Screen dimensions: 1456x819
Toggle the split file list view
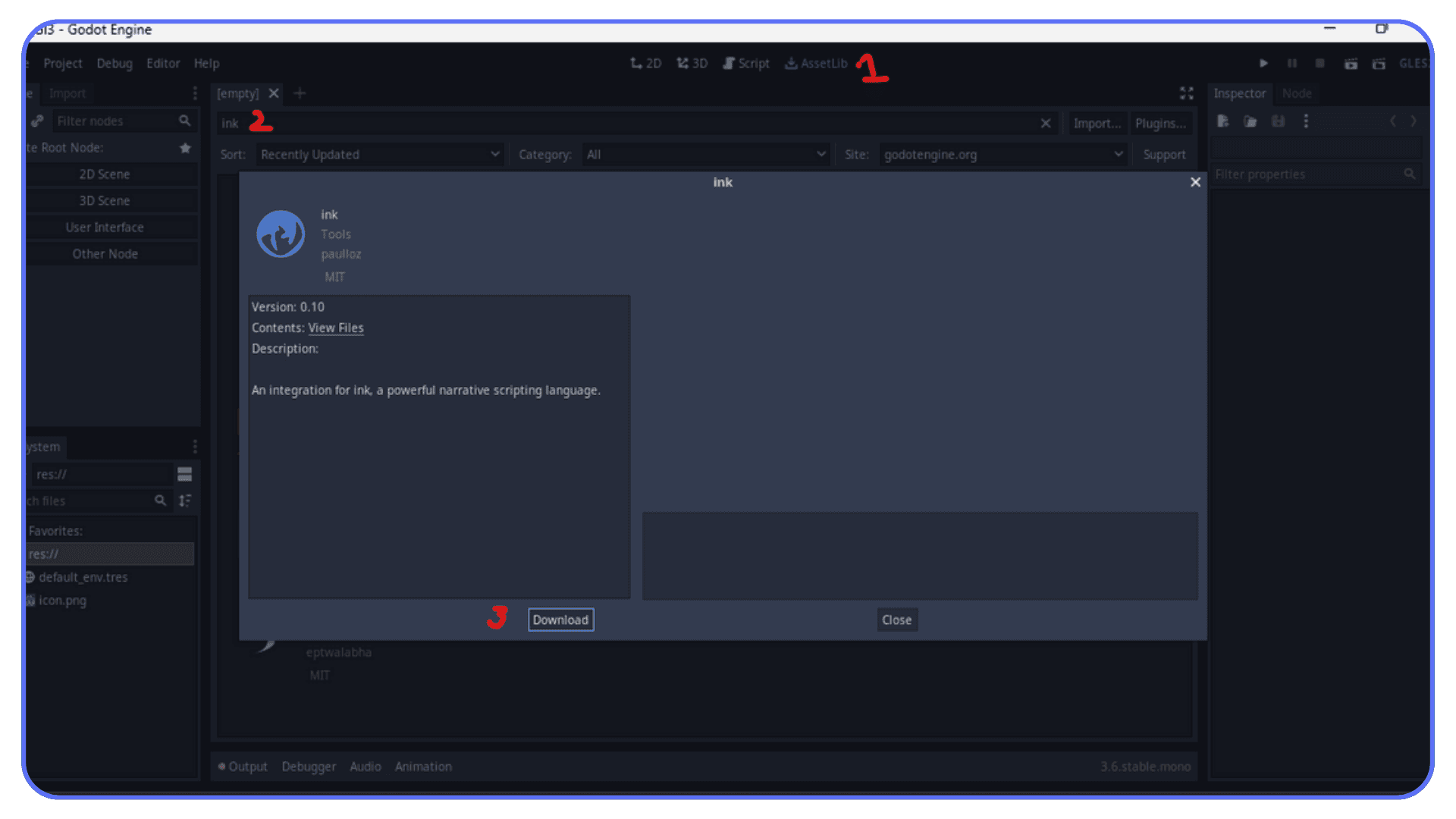pyautogui.click(x=185, y=473)
